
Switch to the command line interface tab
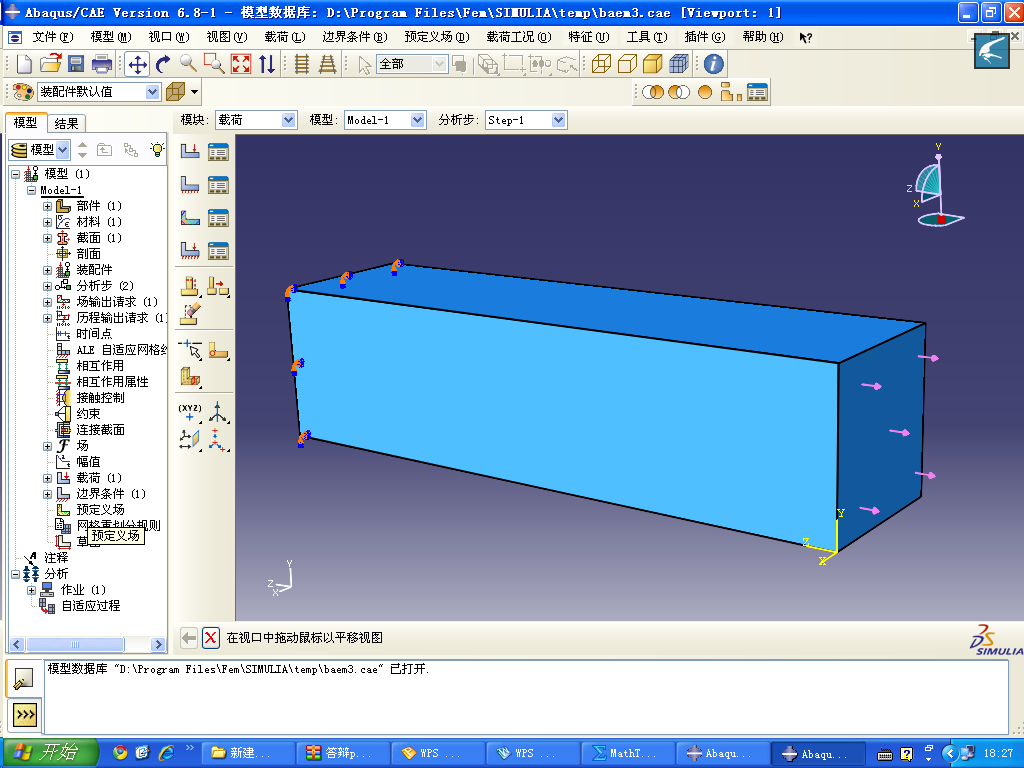24,714
